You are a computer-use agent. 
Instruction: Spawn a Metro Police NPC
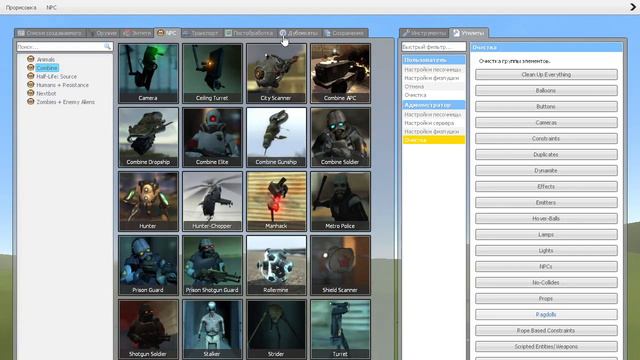point(340,202)
